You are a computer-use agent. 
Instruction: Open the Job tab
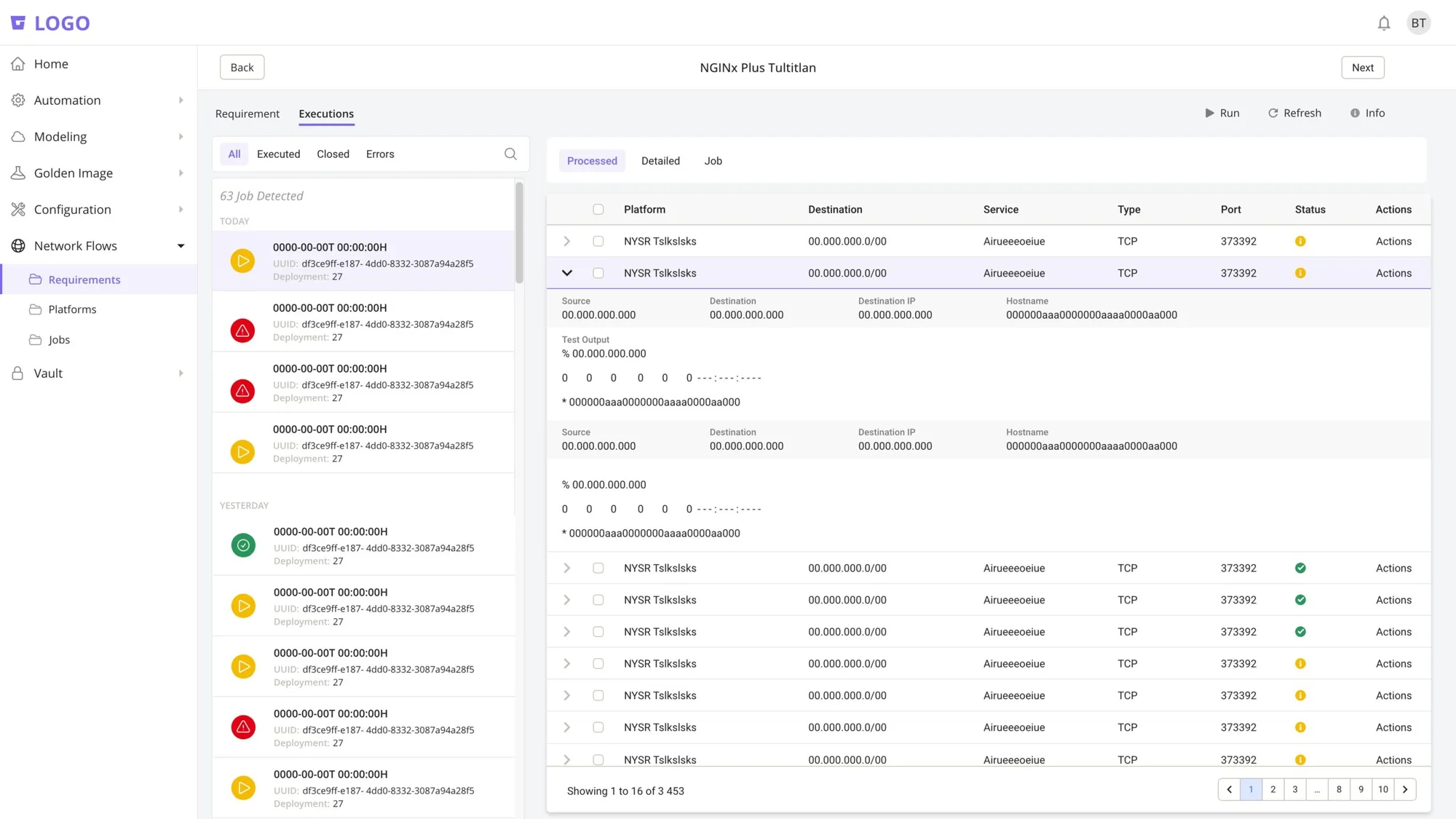(713, 161)
